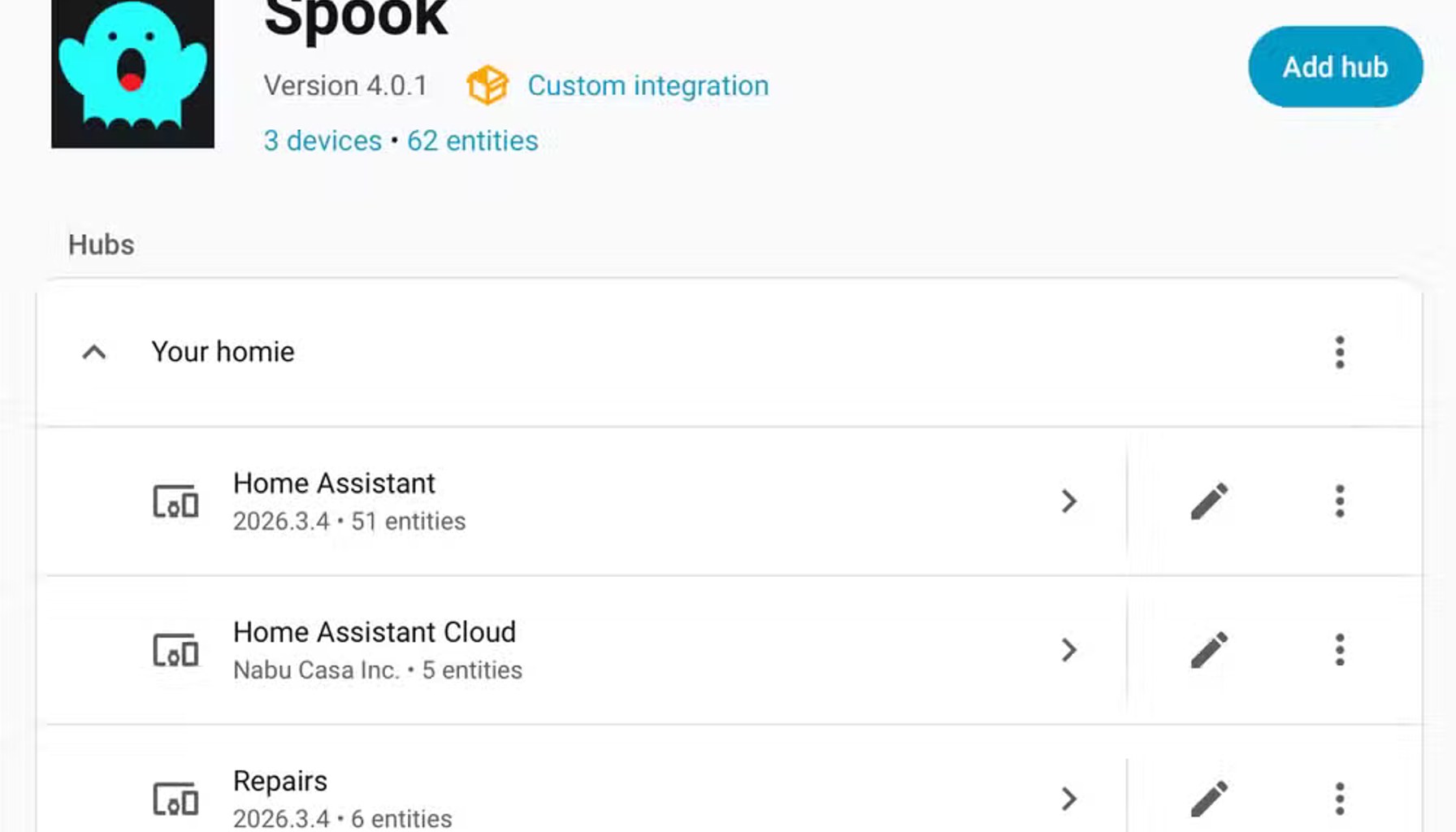Click the Repairs device icon
1456x832 pixels.
click(x=175, y=799)
